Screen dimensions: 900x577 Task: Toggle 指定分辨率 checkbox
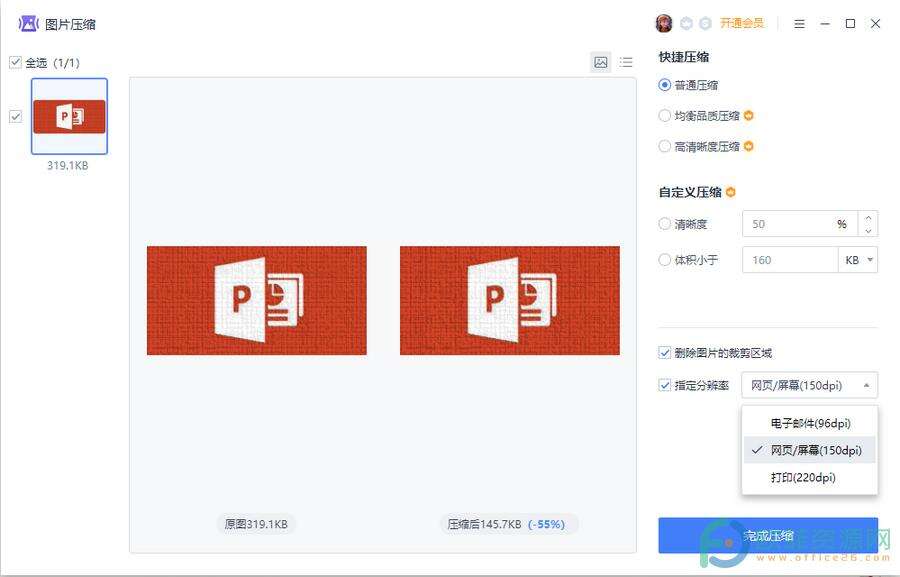[665, 385]
